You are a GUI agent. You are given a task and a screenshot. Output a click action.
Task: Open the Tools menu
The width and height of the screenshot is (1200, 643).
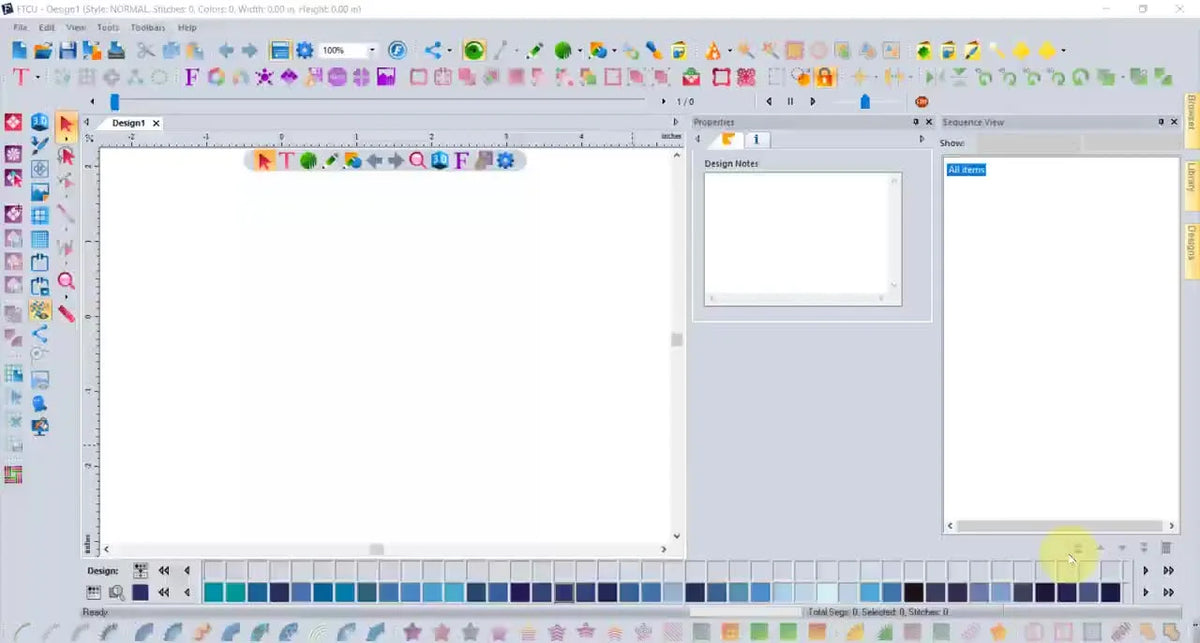[108, 27]
